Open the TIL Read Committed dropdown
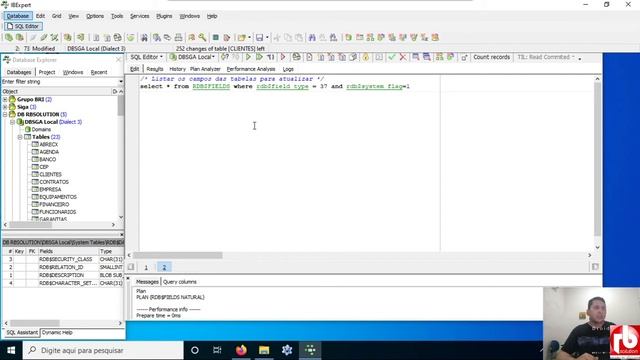This screenshot has height=360, width=640. pos(546,57)
